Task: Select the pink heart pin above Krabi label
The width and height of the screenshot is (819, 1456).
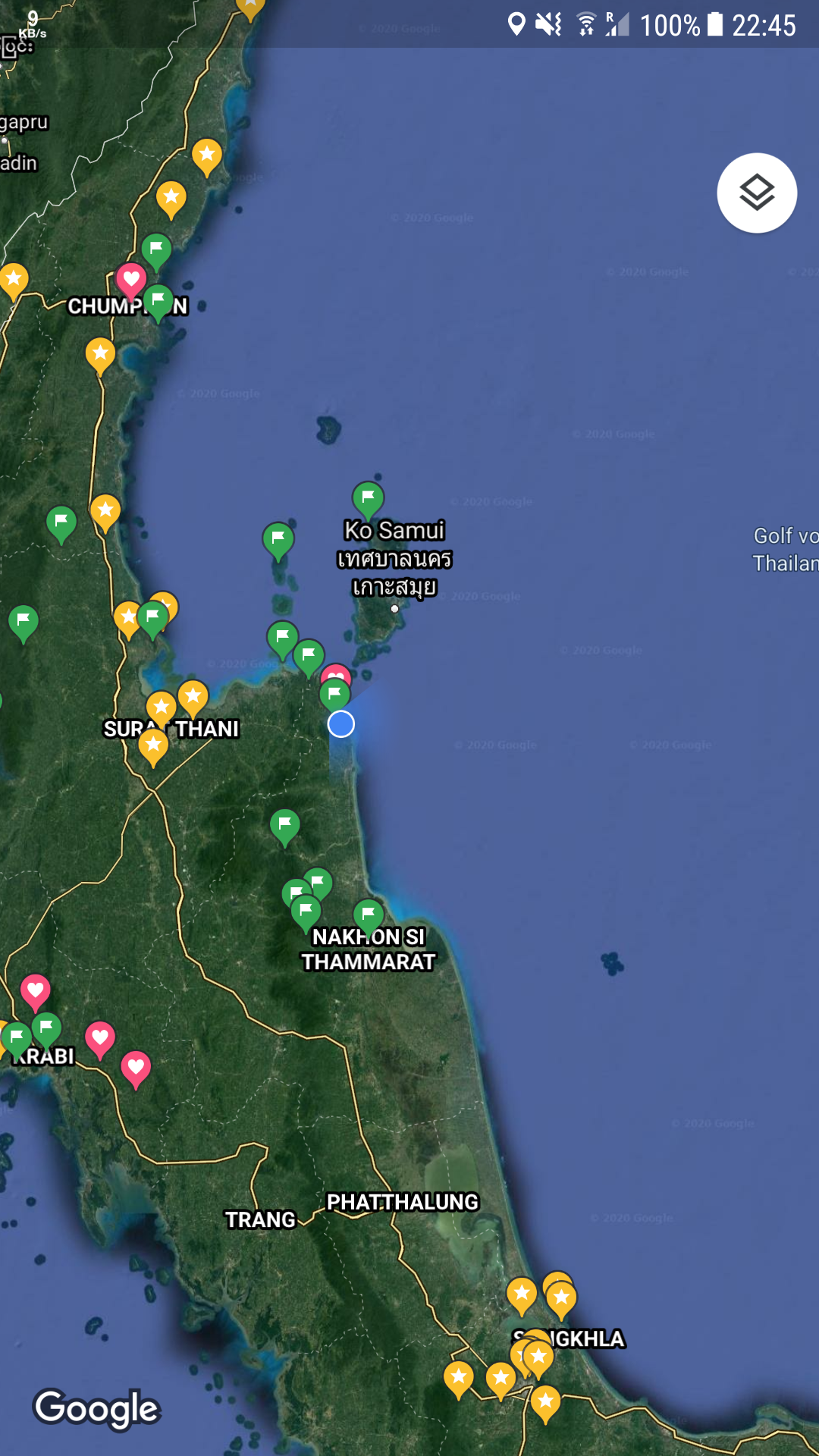Action: pos(35,990)
